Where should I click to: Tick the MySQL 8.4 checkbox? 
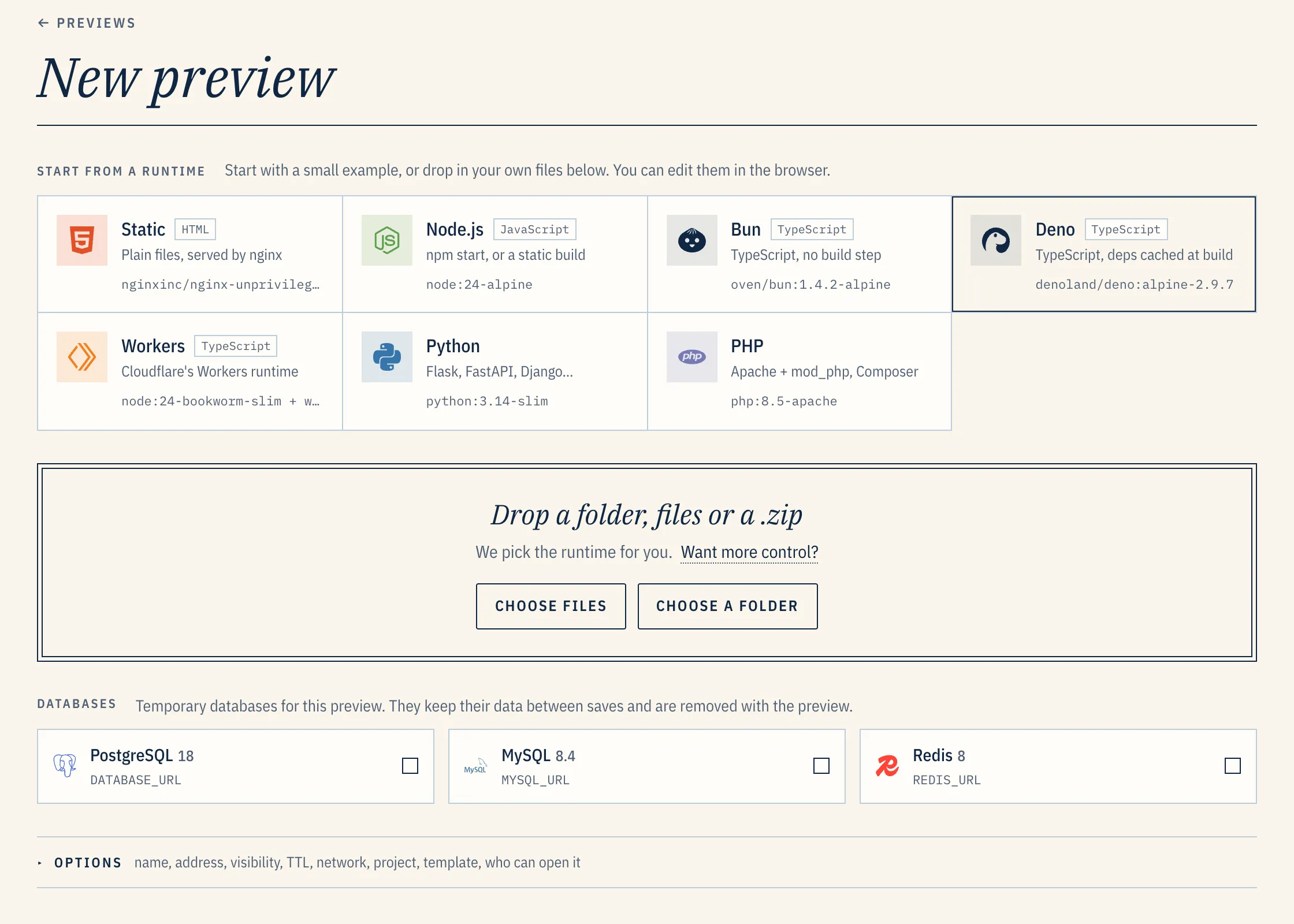821,766
